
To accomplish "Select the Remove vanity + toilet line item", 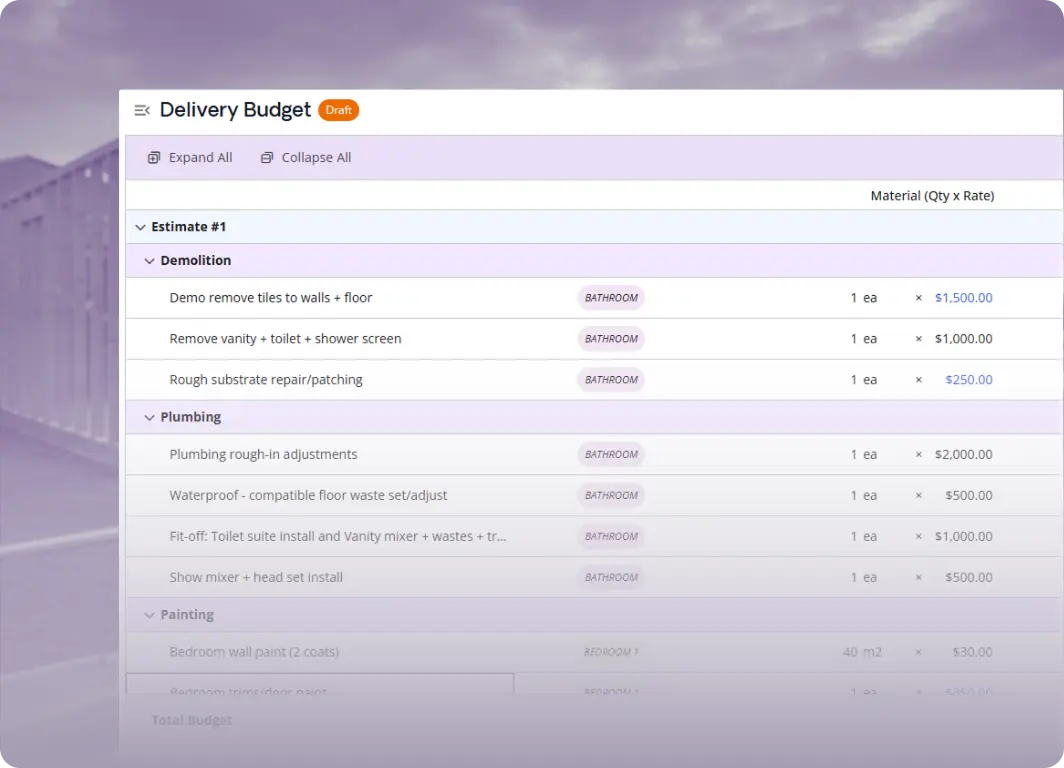I will pos(286,338).
